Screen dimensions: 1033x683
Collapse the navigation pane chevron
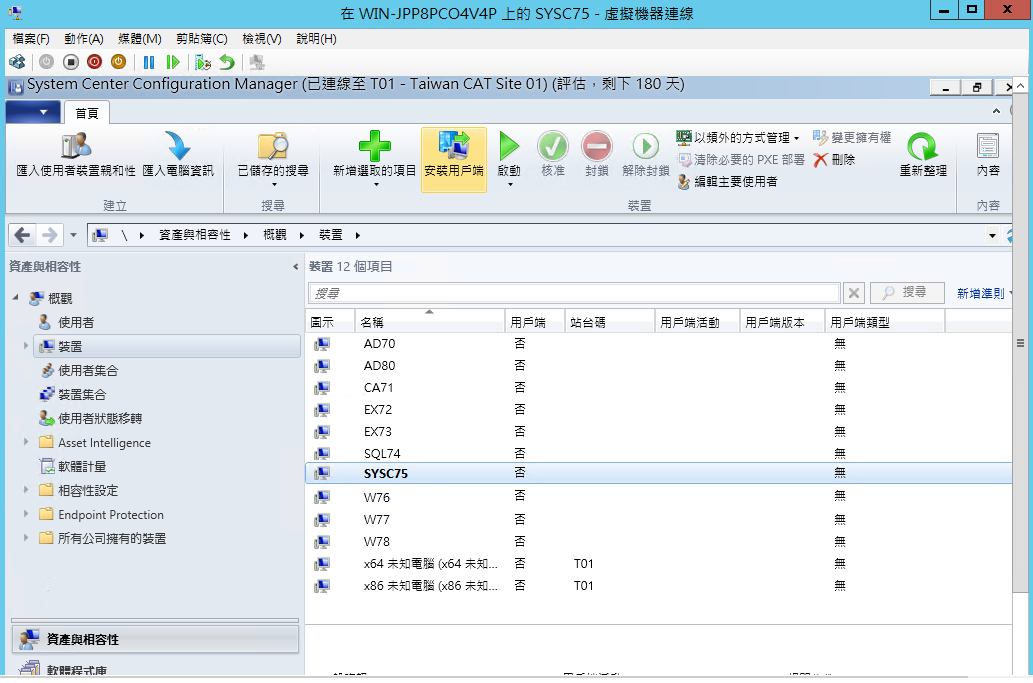295,267
